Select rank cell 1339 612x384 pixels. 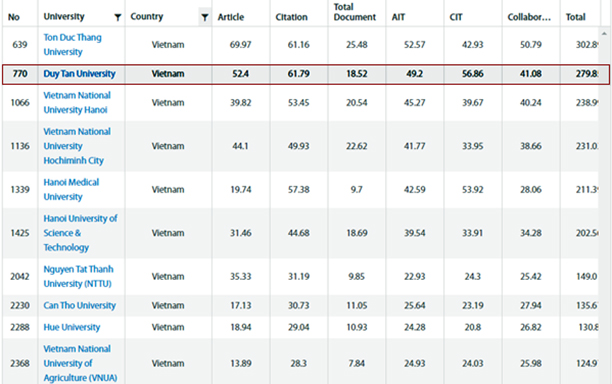point(20,189)
